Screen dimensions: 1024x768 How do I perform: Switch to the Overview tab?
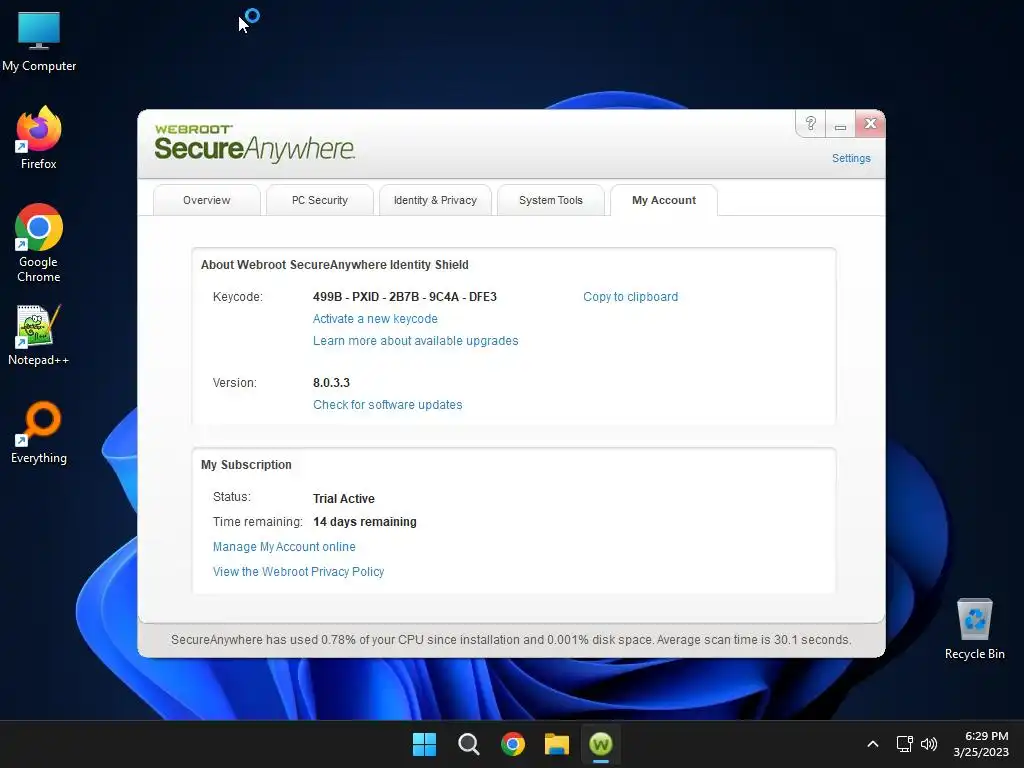pos(206,200)
